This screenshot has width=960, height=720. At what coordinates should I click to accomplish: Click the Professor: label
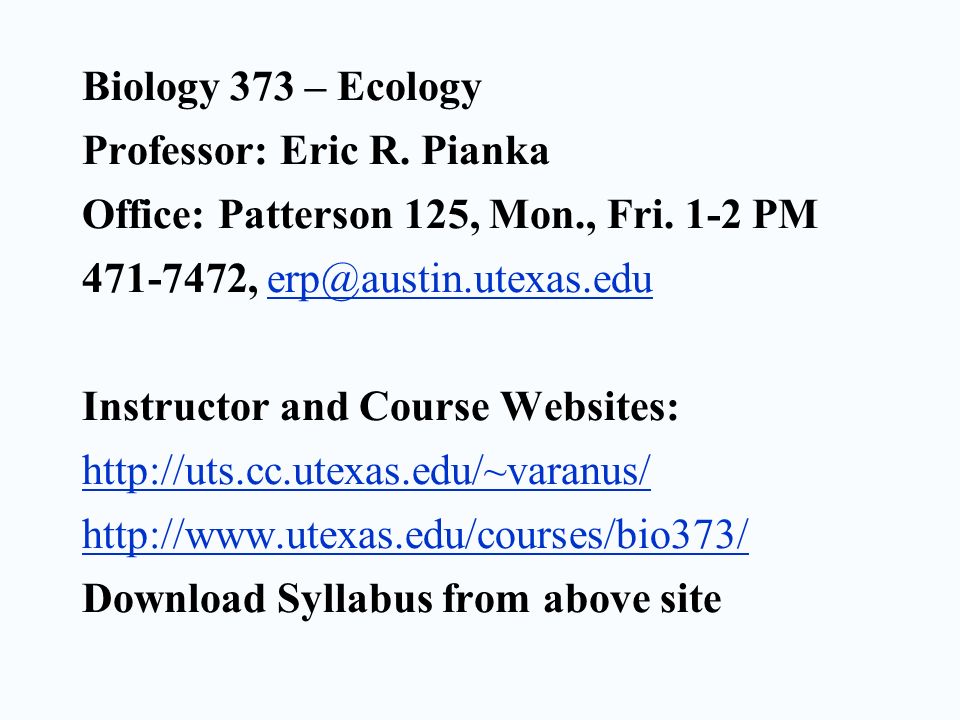pyautogui.click(x=174, y=151)
